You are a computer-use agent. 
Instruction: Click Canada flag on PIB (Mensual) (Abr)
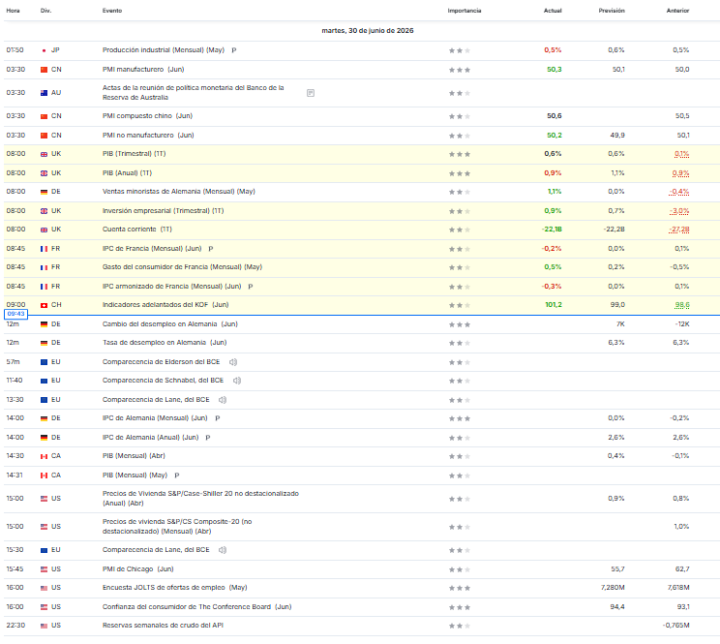coord(44,456)
